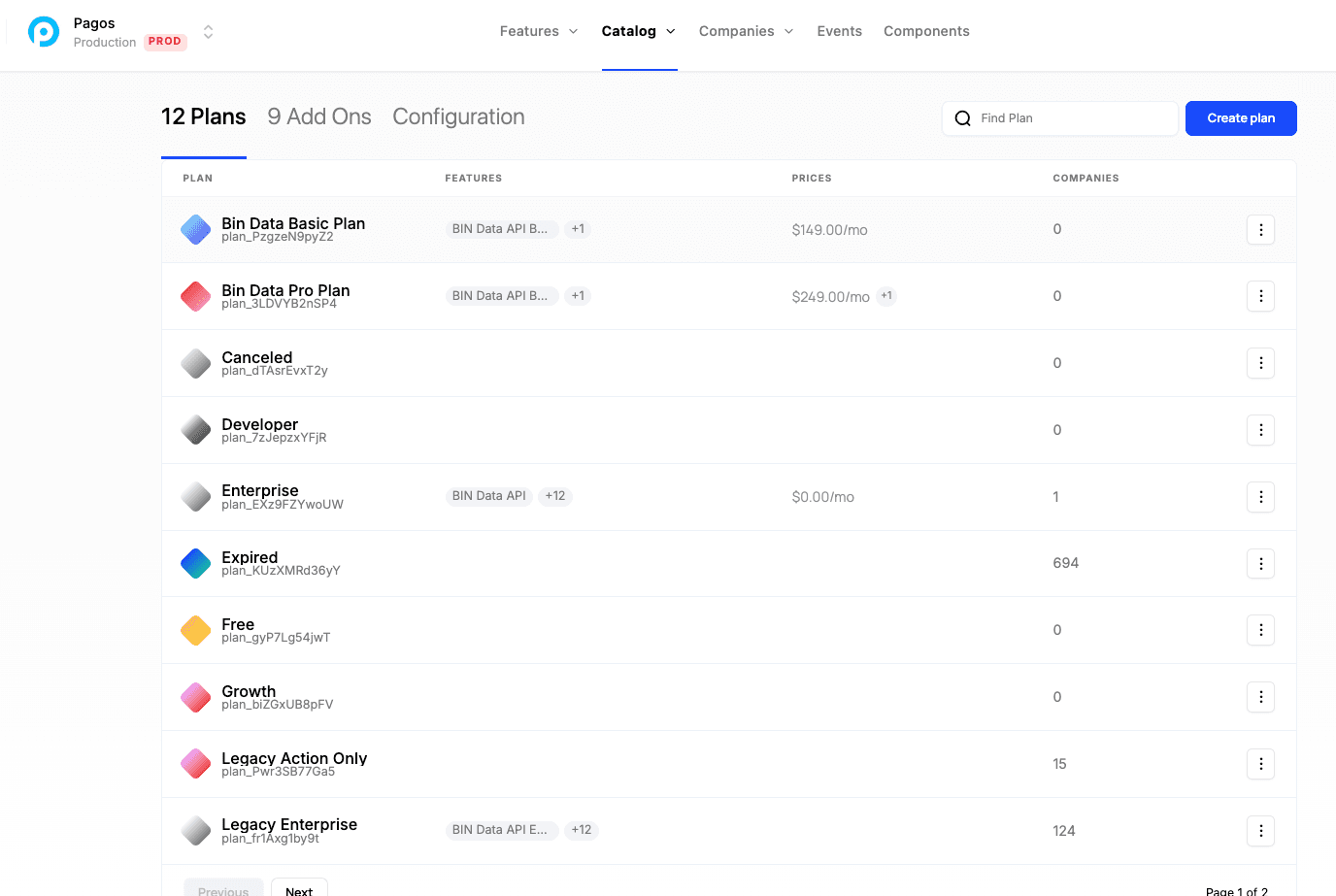Screen dimensions: 1336x896
Task: Go to the Events page
Action: click(x=839, y=31)
